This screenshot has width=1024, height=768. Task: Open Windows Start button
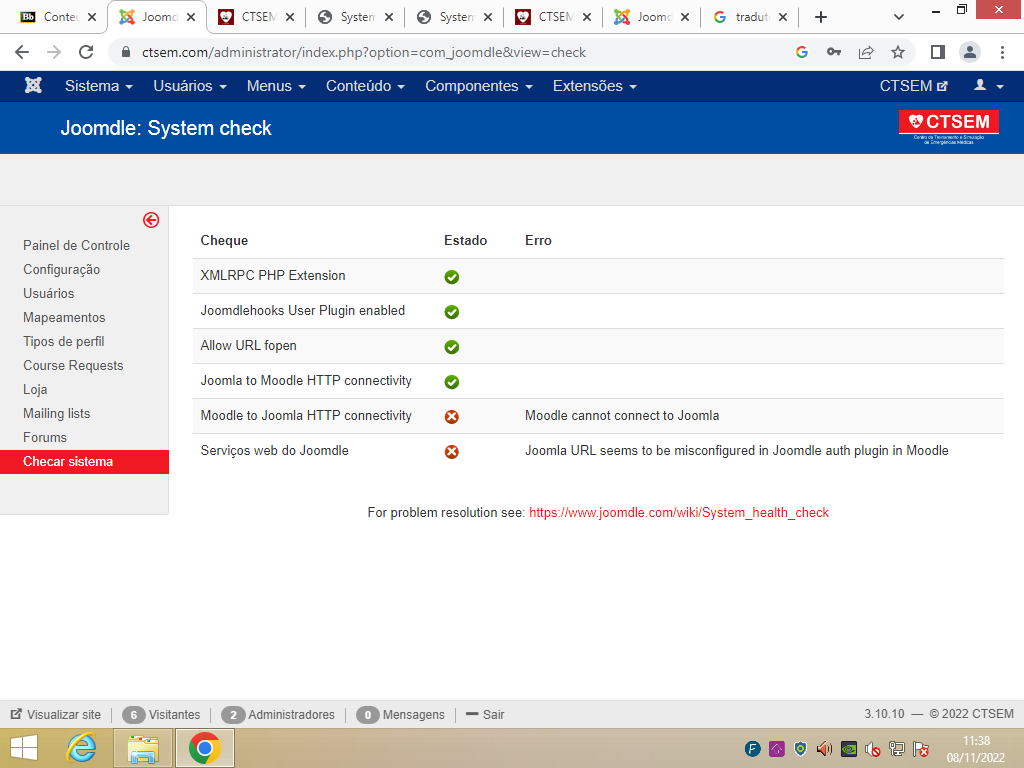24,748
